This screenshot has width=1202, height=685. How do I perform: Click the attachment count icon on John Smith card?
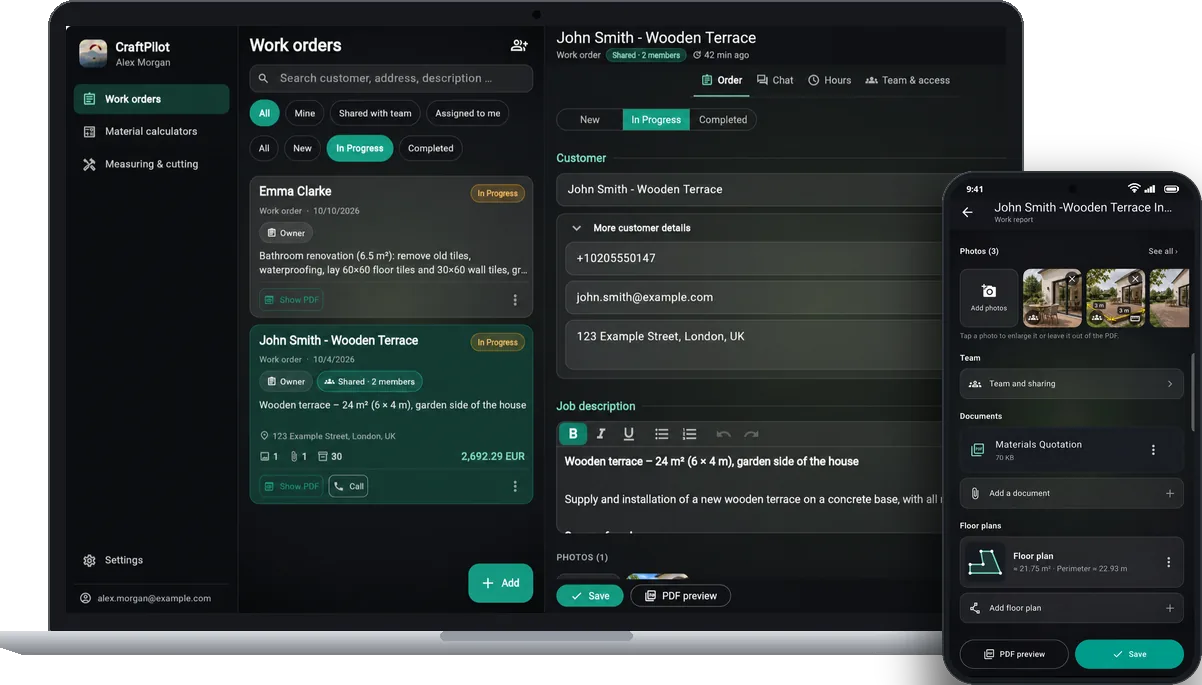(294, 456)
